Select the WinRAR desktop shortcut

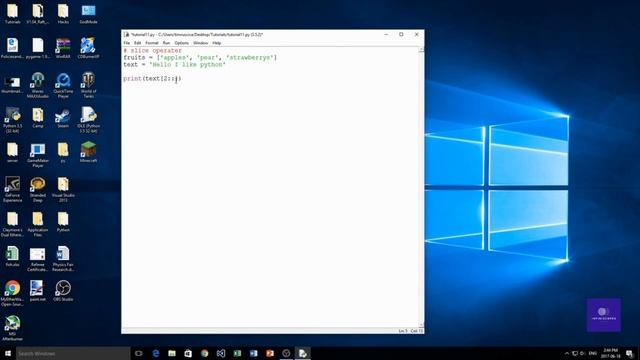(63, 48)
